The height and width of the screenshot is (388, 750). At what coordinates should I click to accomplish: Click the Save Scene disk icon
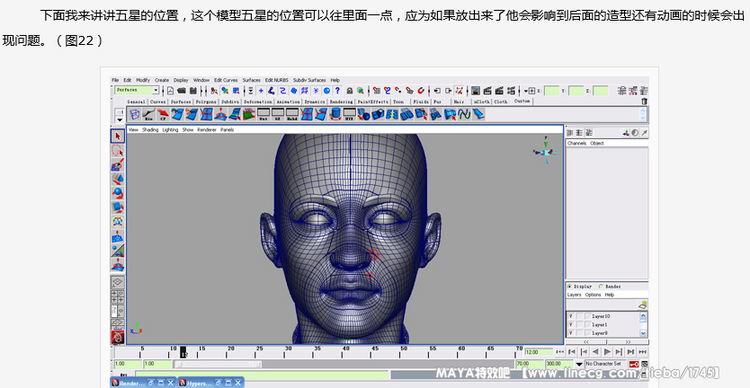(193, 90)
